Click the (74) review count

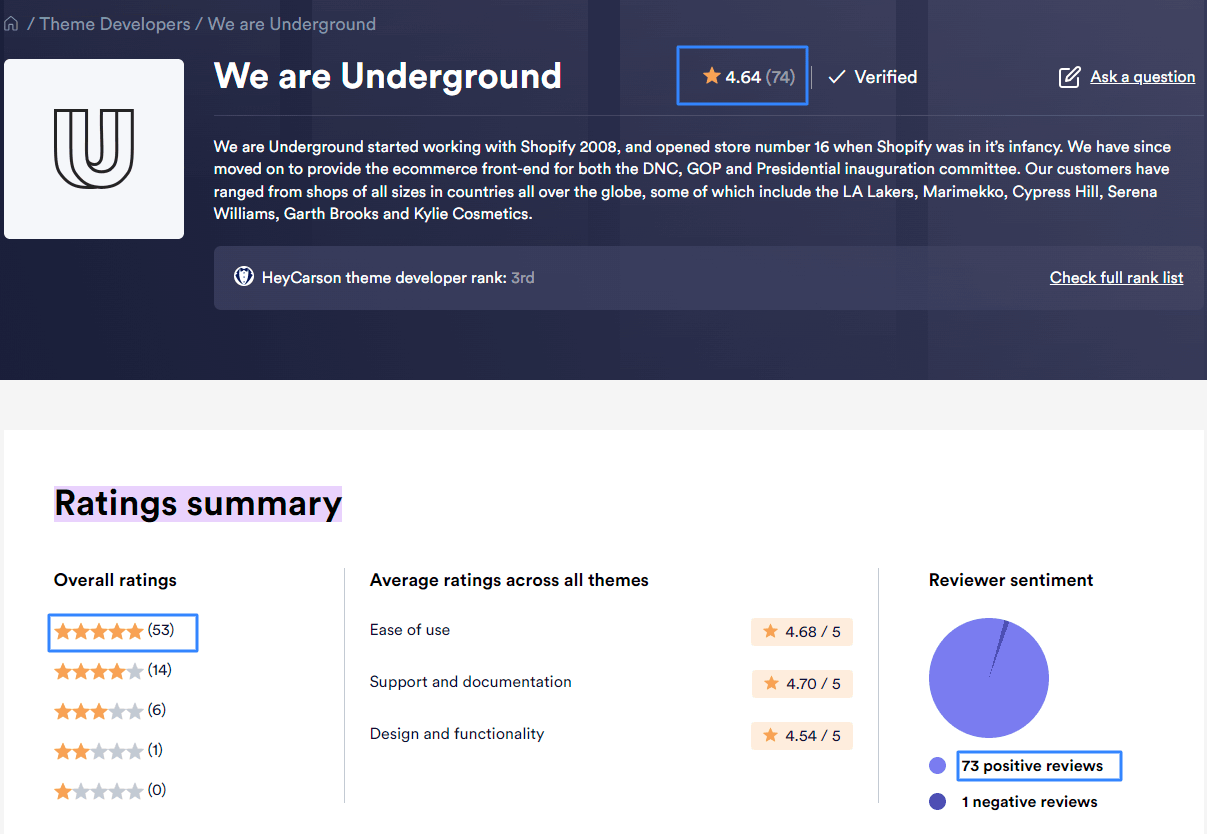[780, 77]
